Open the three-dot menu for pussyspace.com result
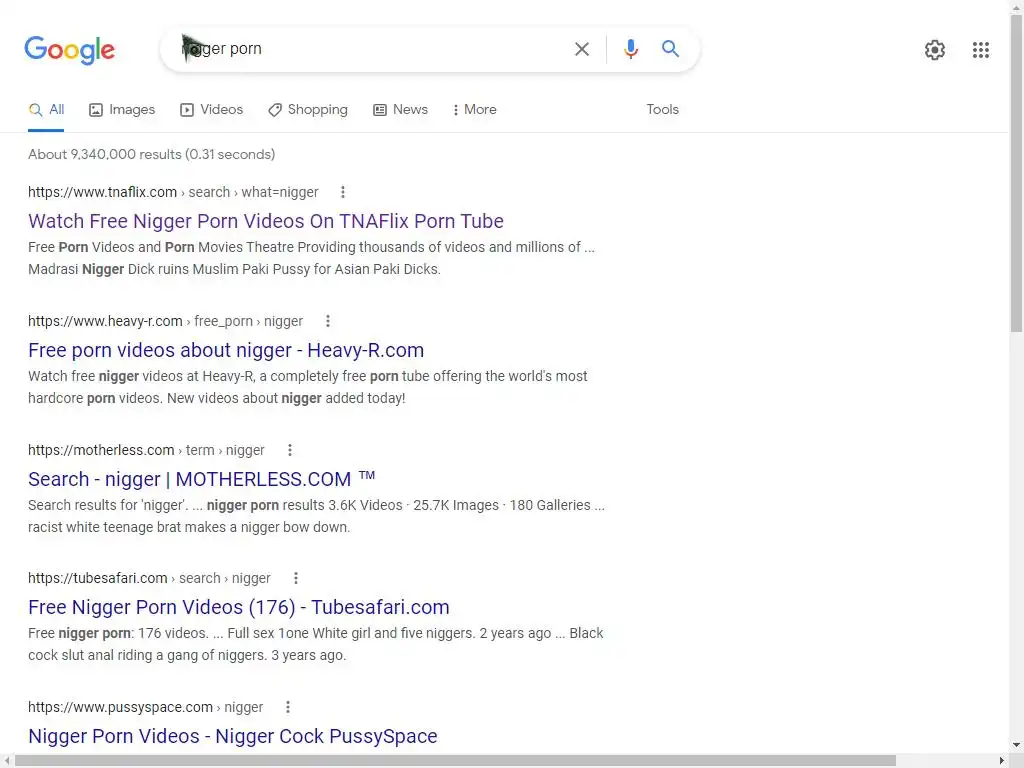This screenshot has height=768, width=1024. 288,707
